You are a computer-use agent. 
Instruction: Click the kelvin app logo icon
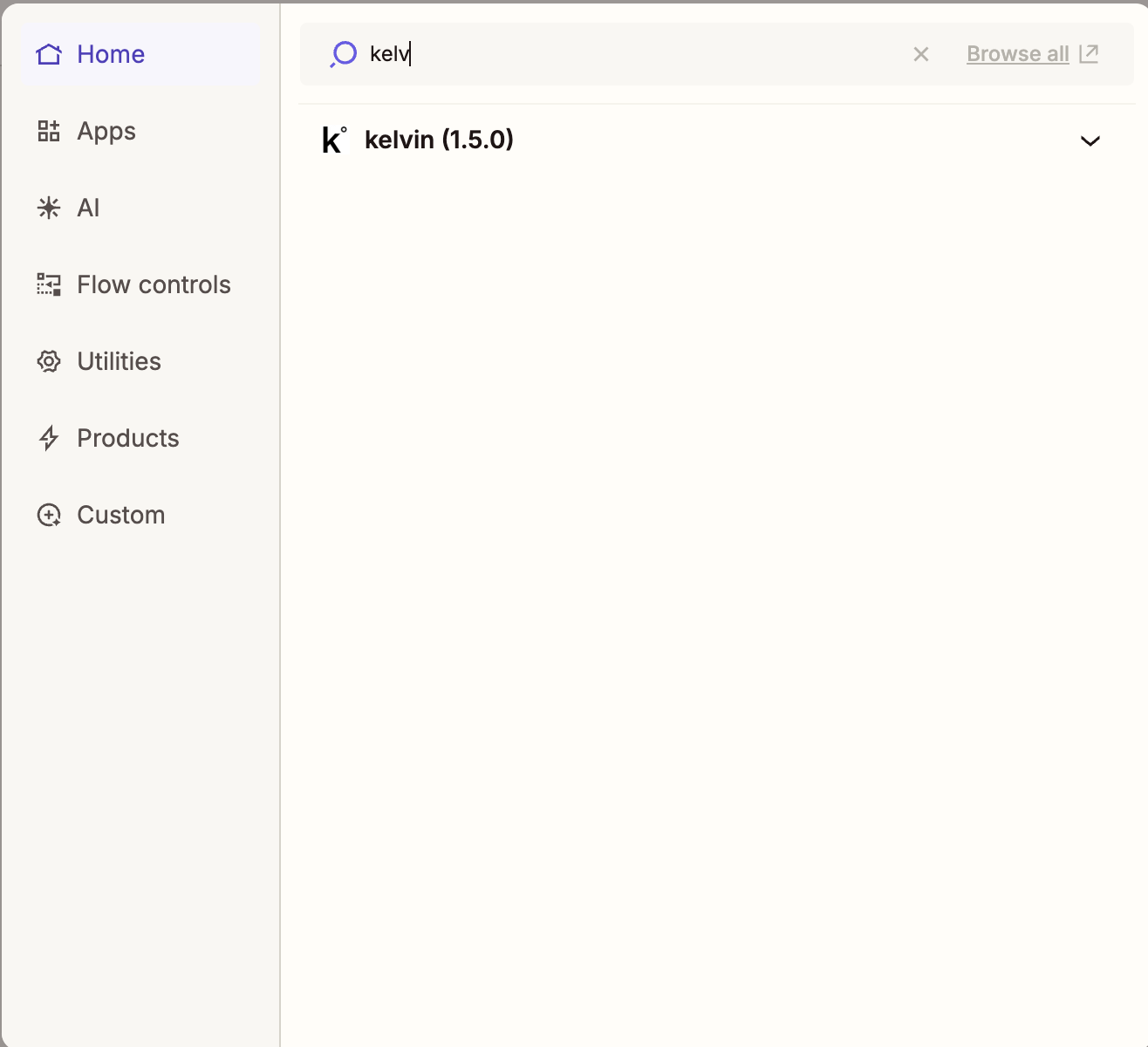tap(334, 140)
